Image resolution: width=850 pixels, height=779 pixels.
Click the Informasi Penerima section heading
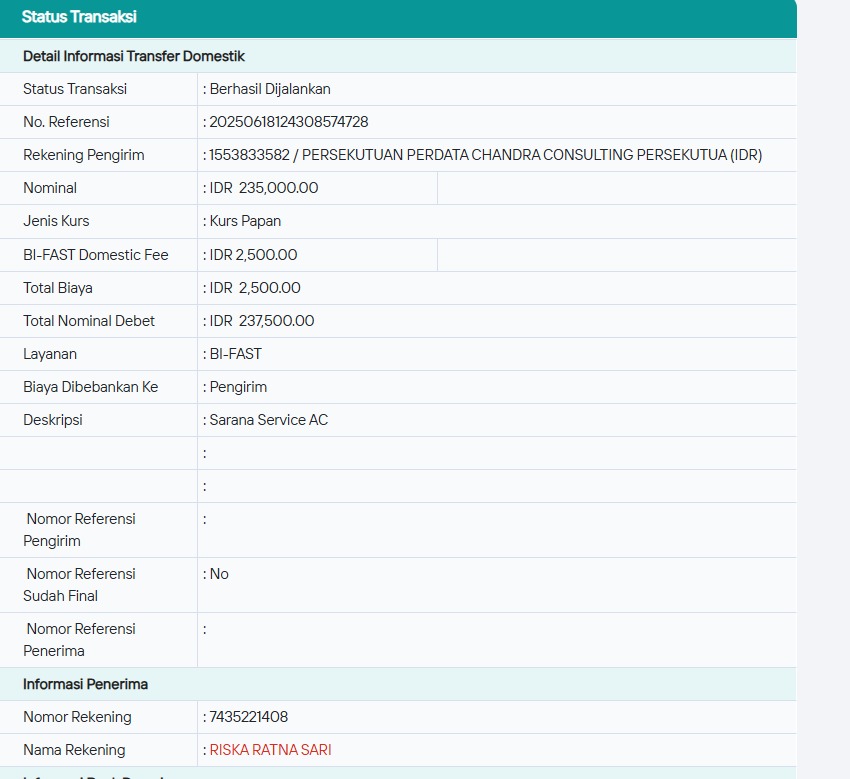pyautogui.click(x=86, y=684)
